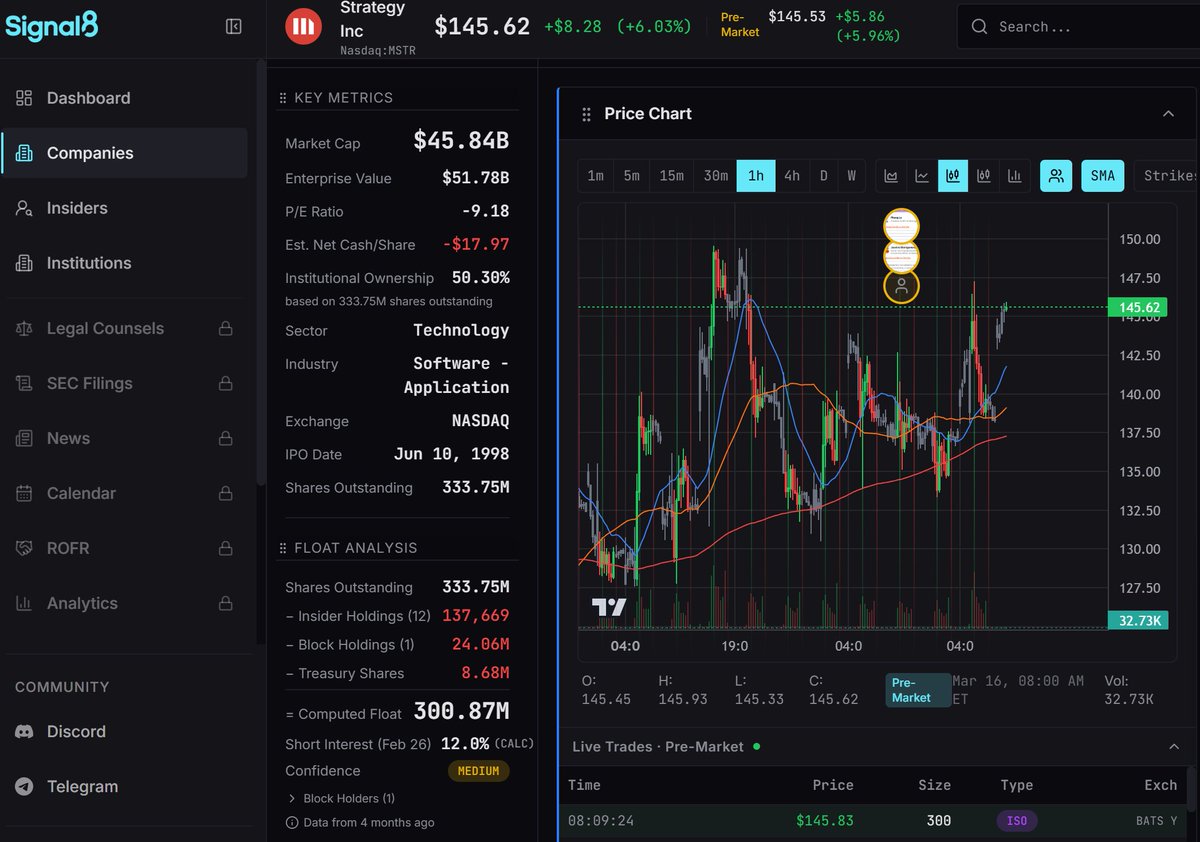
Task: Toggle the Strikes overlay button
Action: (1168, 176)
